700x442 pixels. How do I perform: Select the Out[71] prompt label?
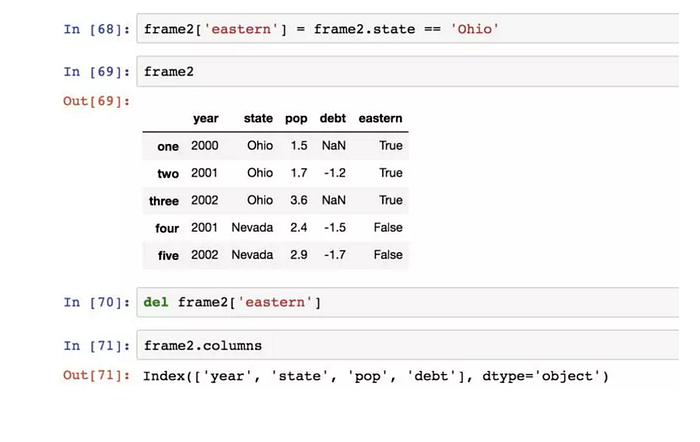[96, 375]
